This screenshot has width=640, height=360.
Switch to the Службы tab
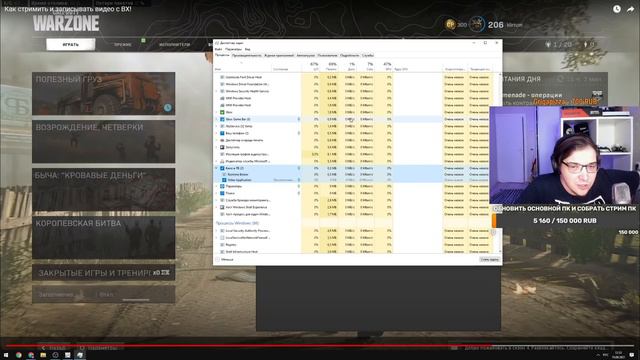[x=368, y=55]
